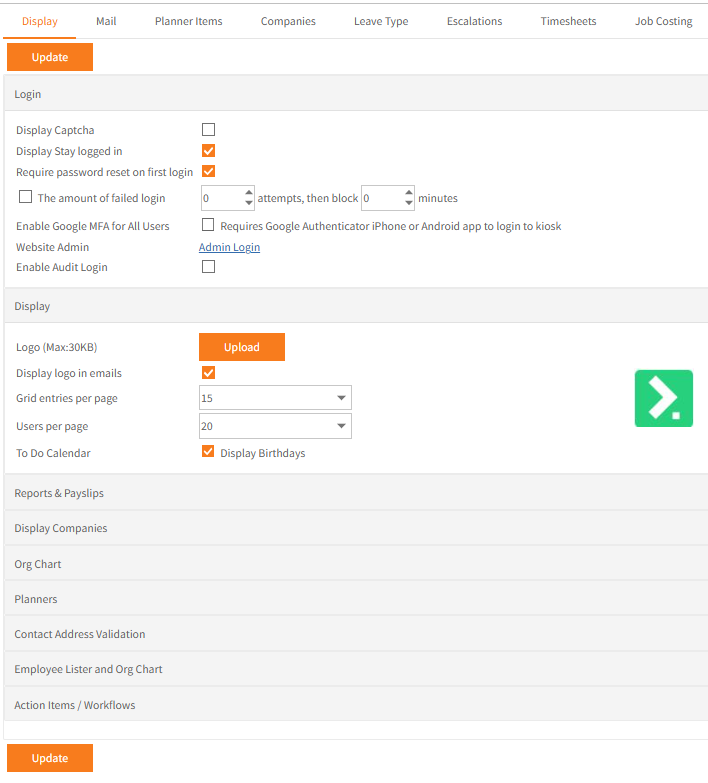Uncheck Display Birthdays in To Do Calendar
This screenshot has width=708, height=783.
[209, 452]
